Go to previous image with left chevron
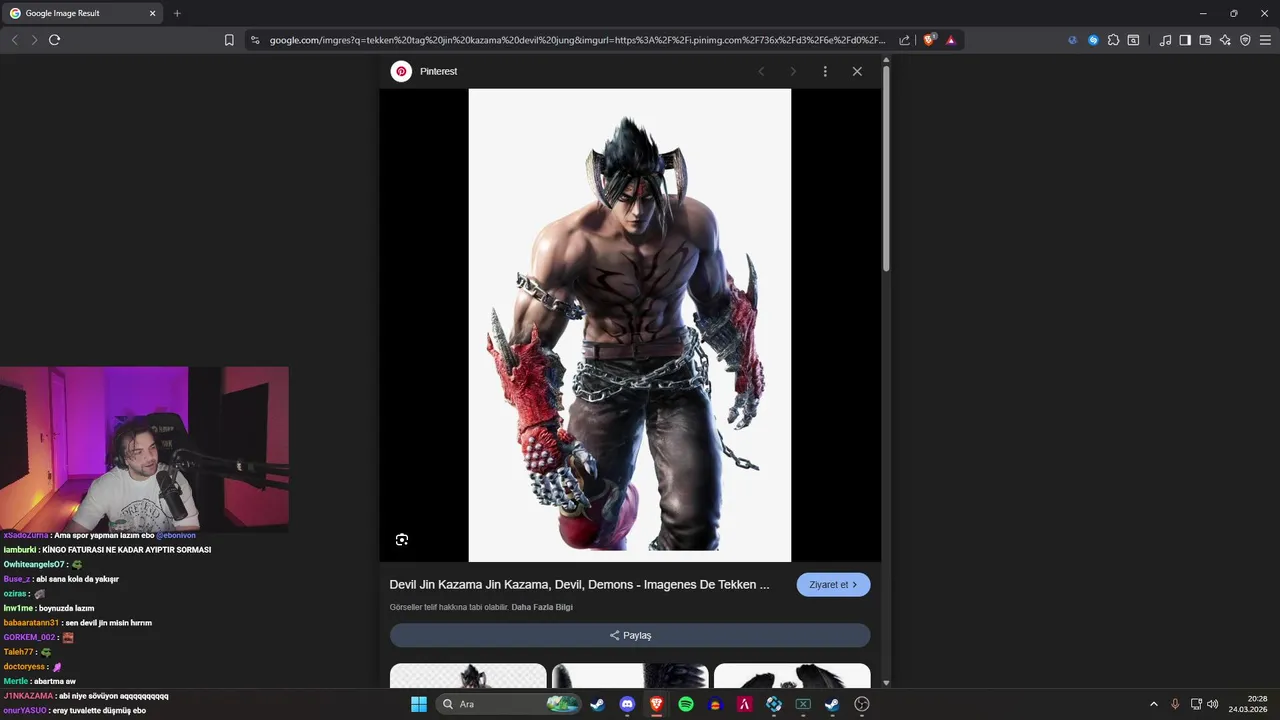 [761, 71]
